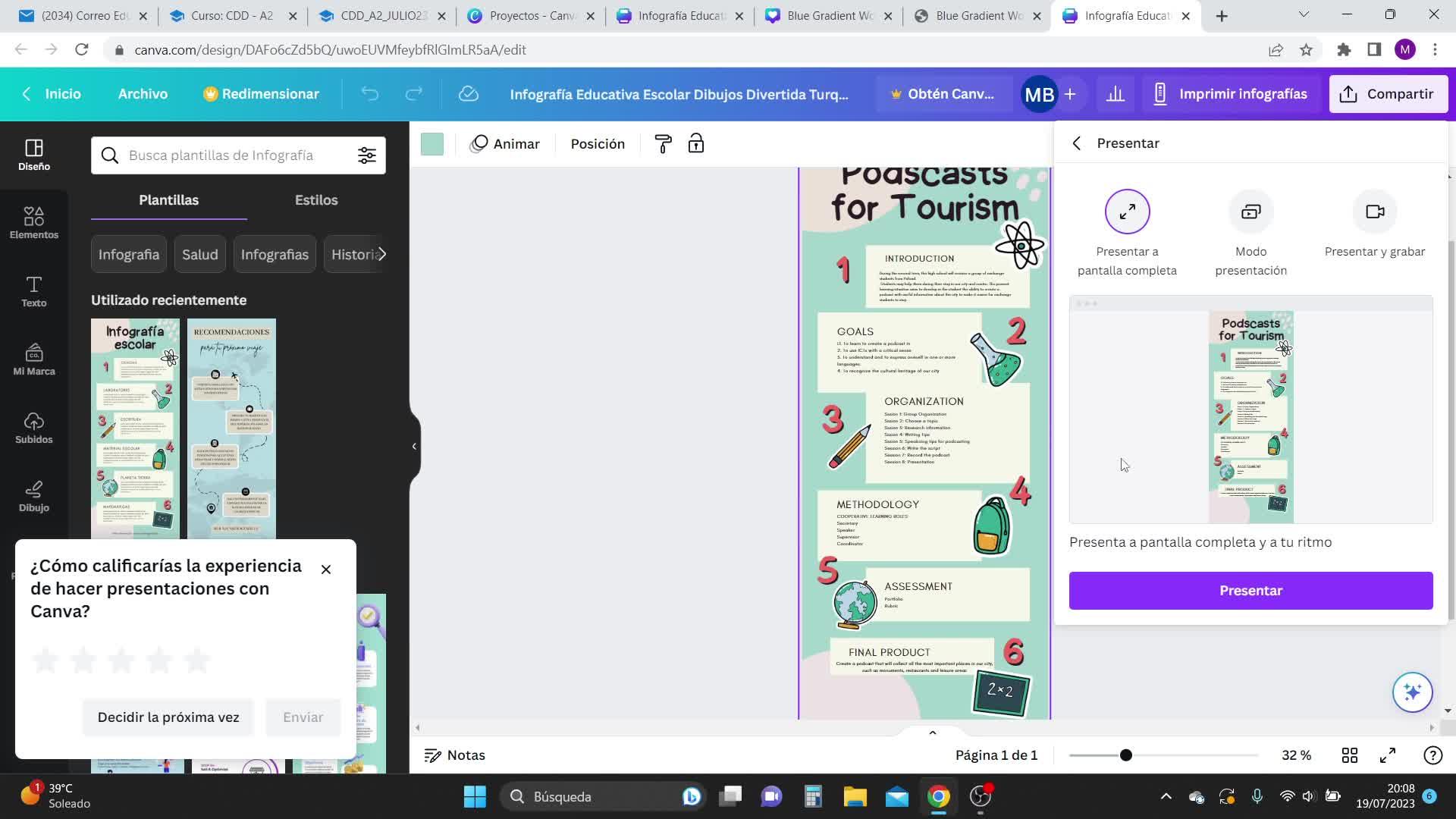Click the Canva magic assistant button
1456x819 pixels.
coord(1412,692)
